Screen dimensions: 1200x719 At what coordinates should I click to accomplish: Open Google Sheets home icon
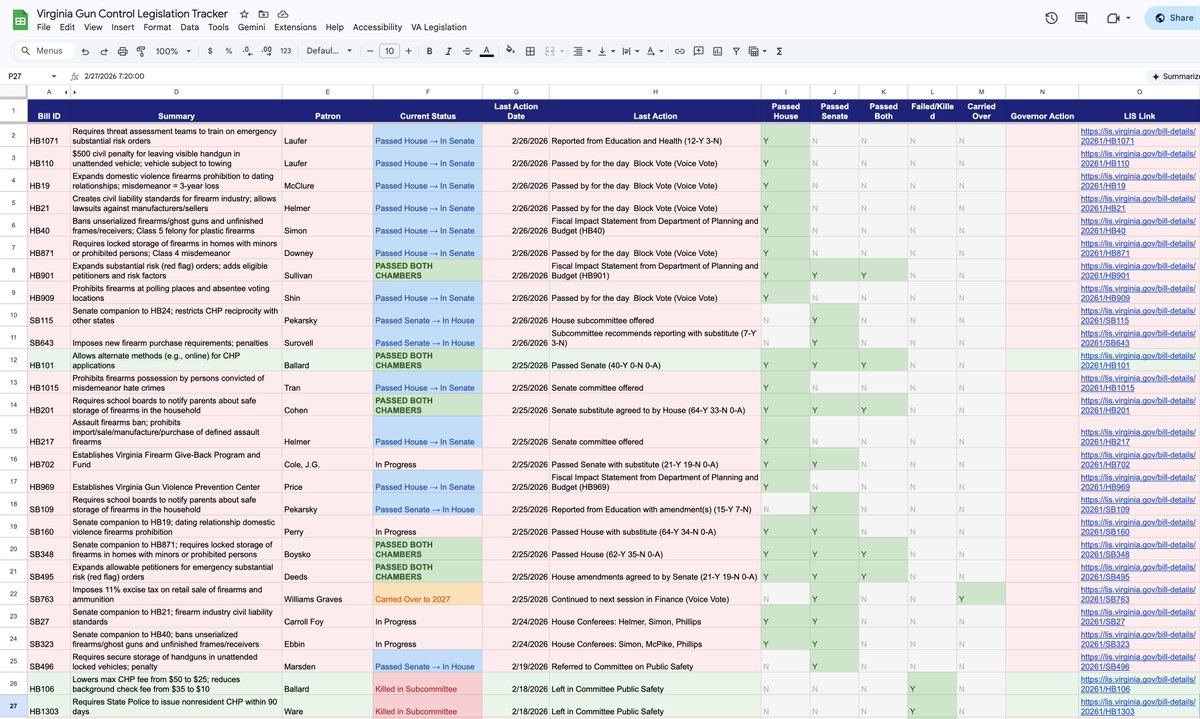coord(19,19)
